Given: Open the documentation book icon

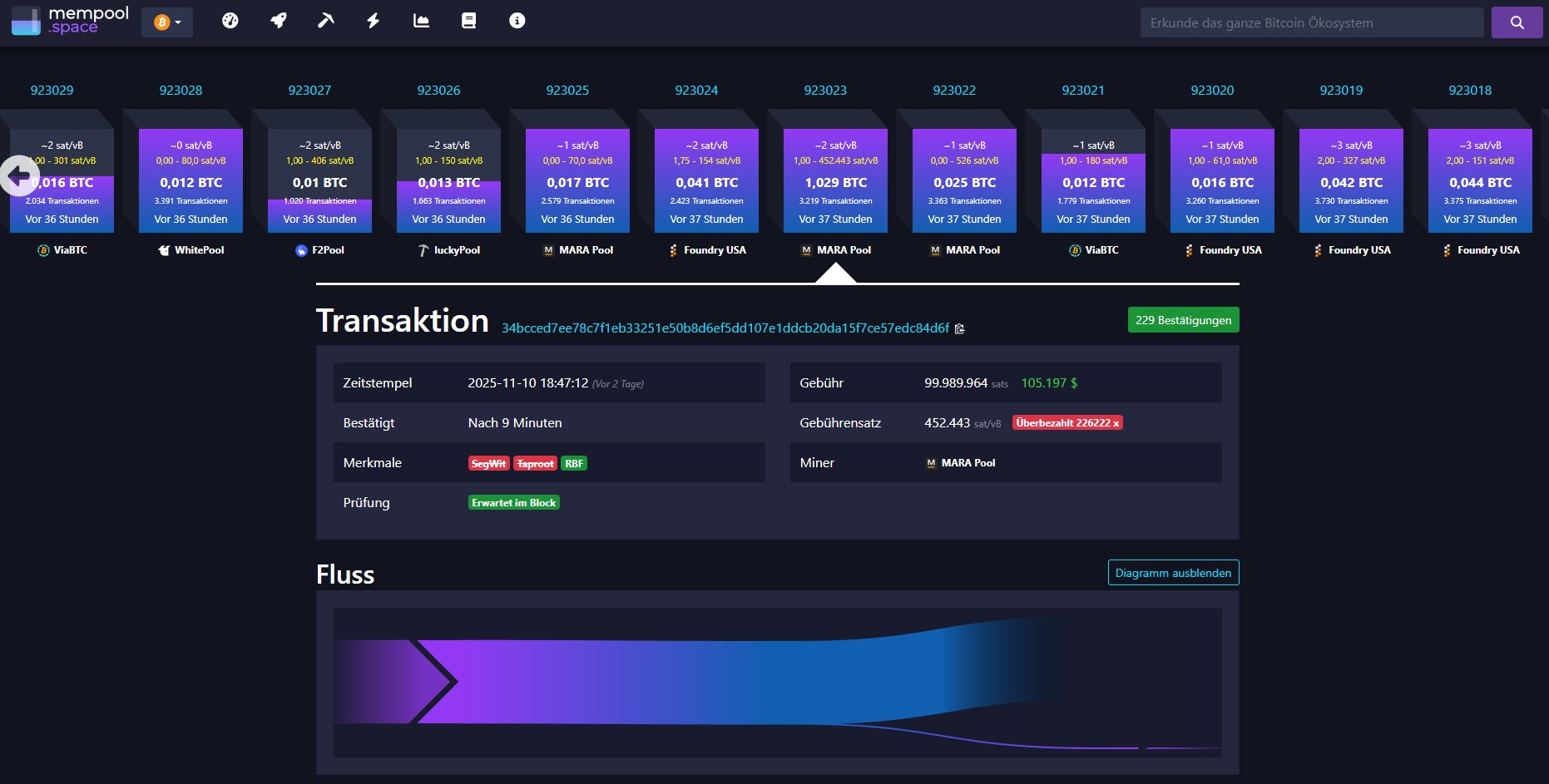Looking at the screenshot, I should coord(469,21).
